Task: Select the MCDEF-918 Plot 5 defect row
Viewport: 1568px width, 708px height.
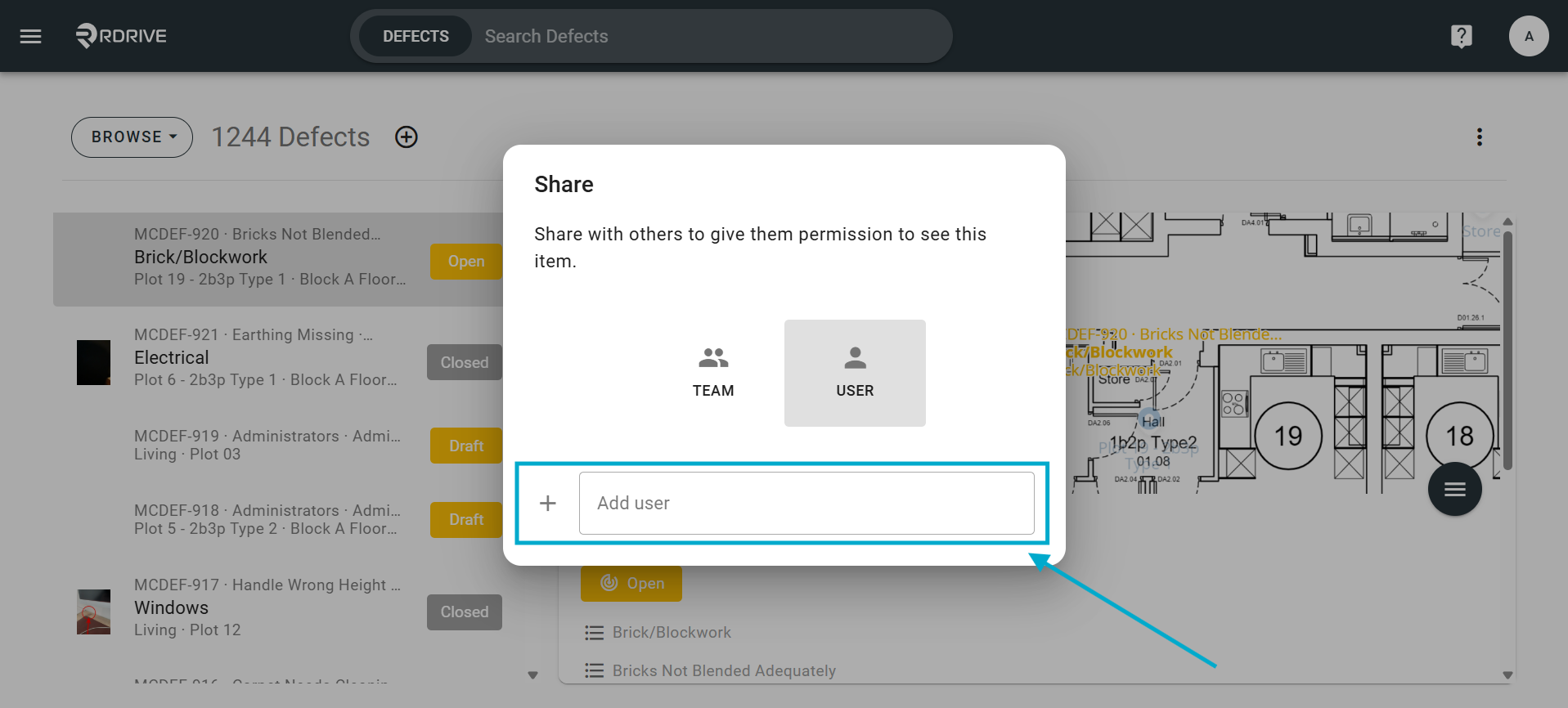Action: 278,520
